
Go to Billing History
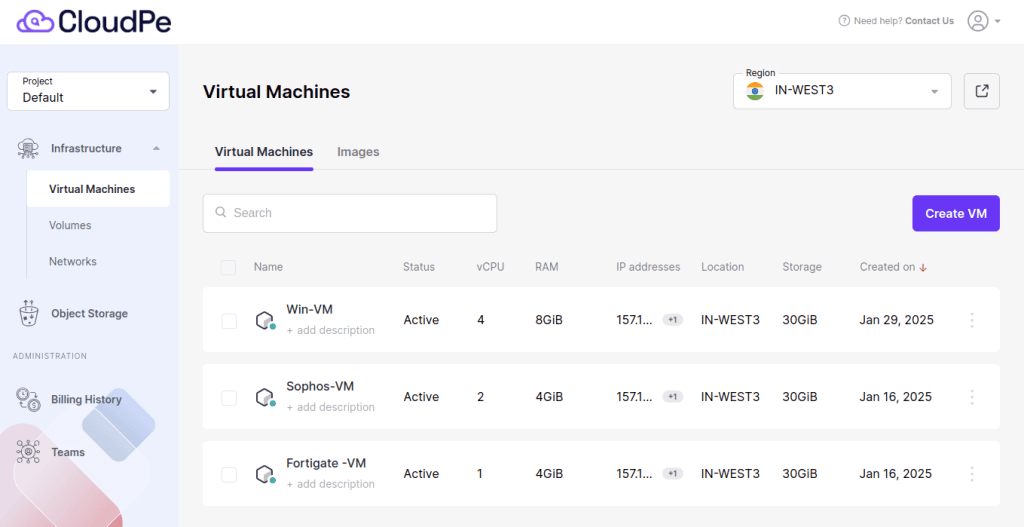(x=86, y=400)
